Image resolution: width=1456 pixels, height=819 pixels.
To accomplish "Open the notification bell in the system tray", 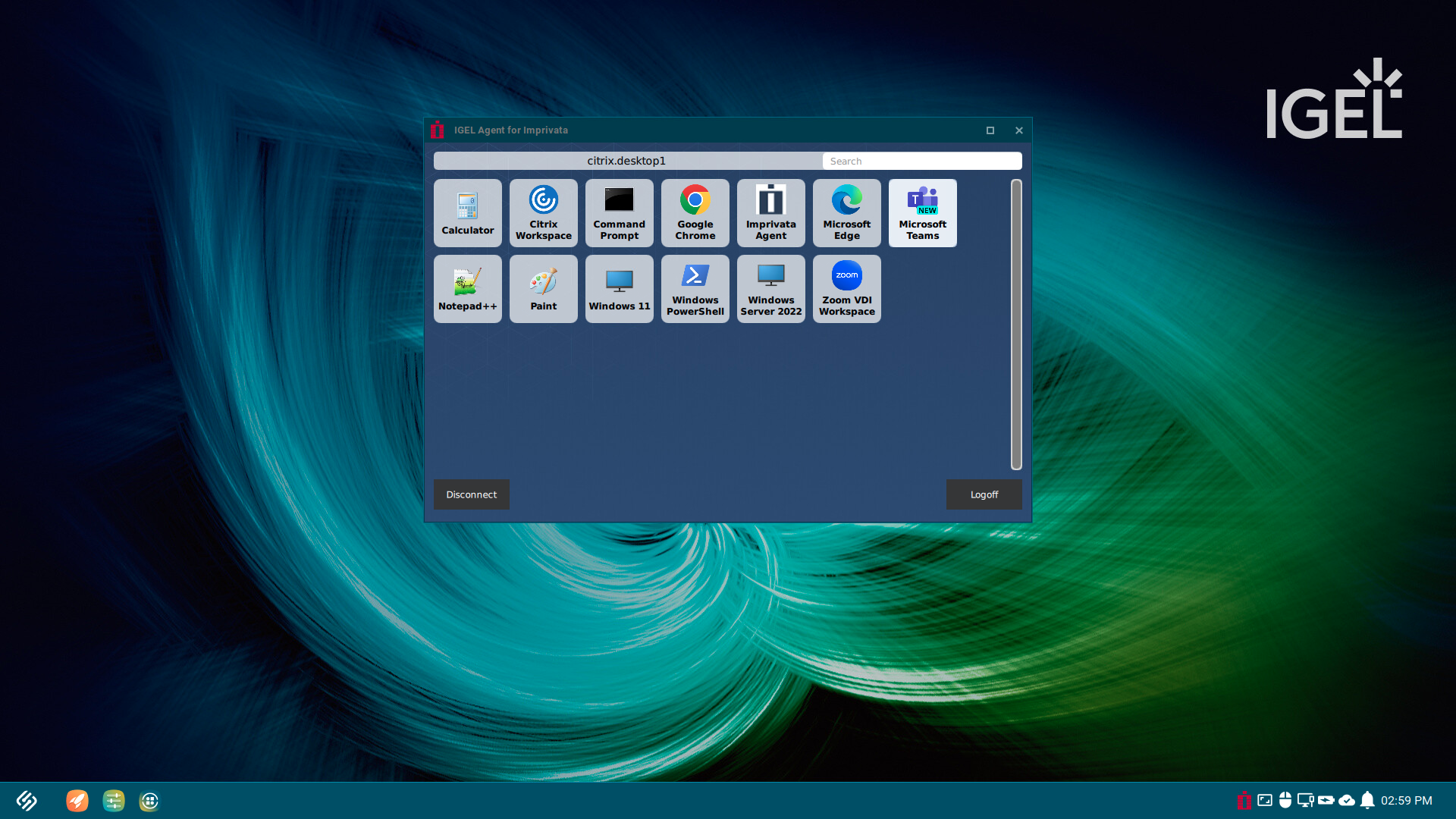I will click(x=1367, y=800).
